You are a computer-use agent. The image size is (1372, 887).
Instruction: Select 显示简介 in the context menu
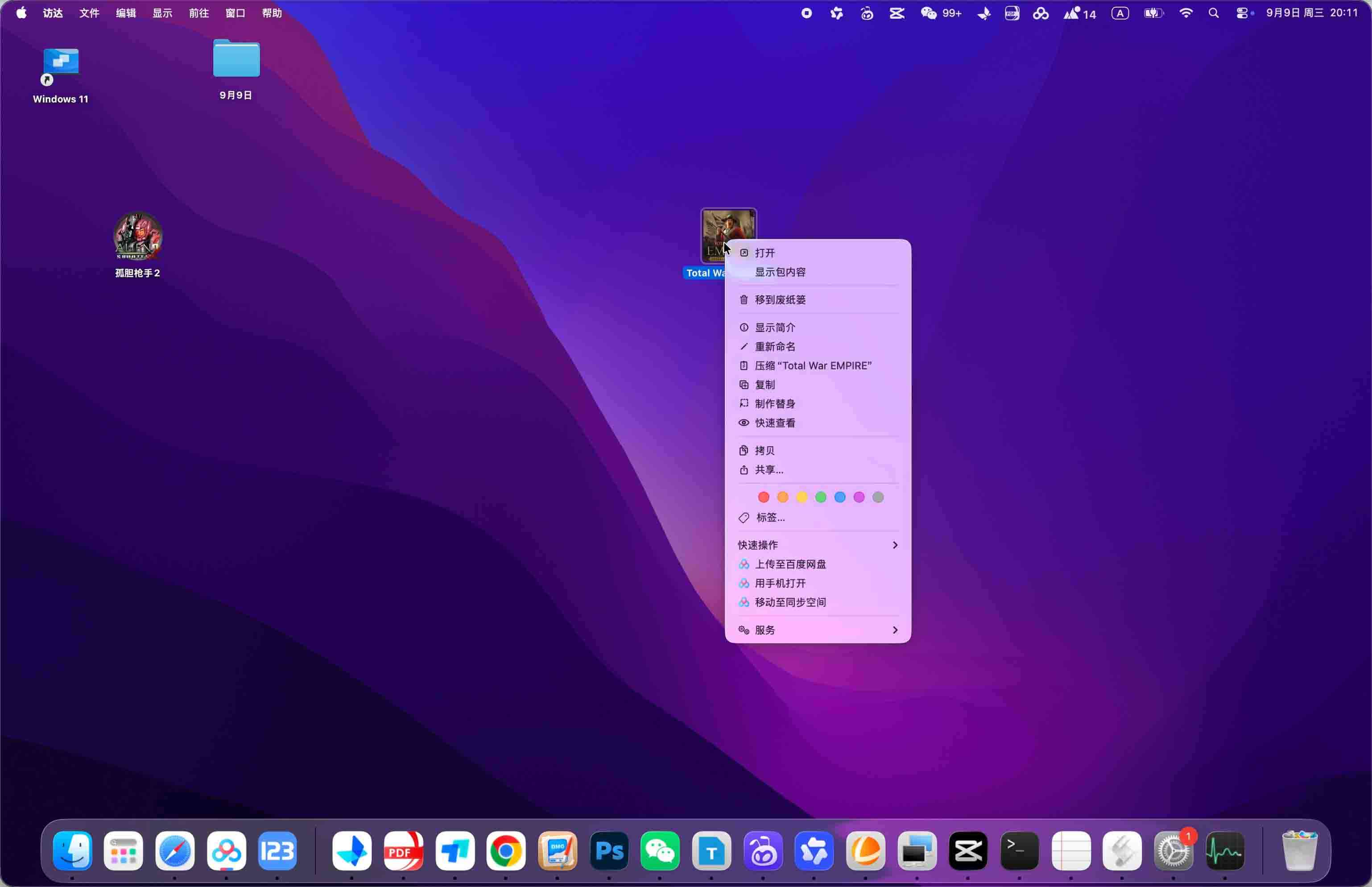818,327
